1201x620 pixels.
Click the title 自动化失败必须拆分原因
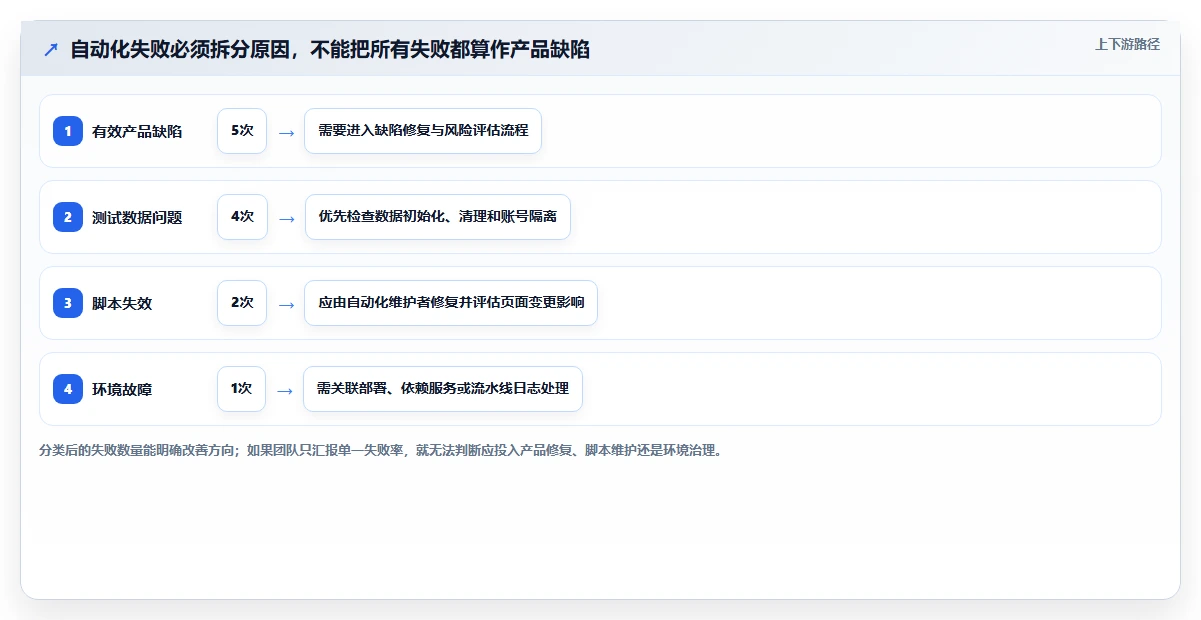coord(330,49)
